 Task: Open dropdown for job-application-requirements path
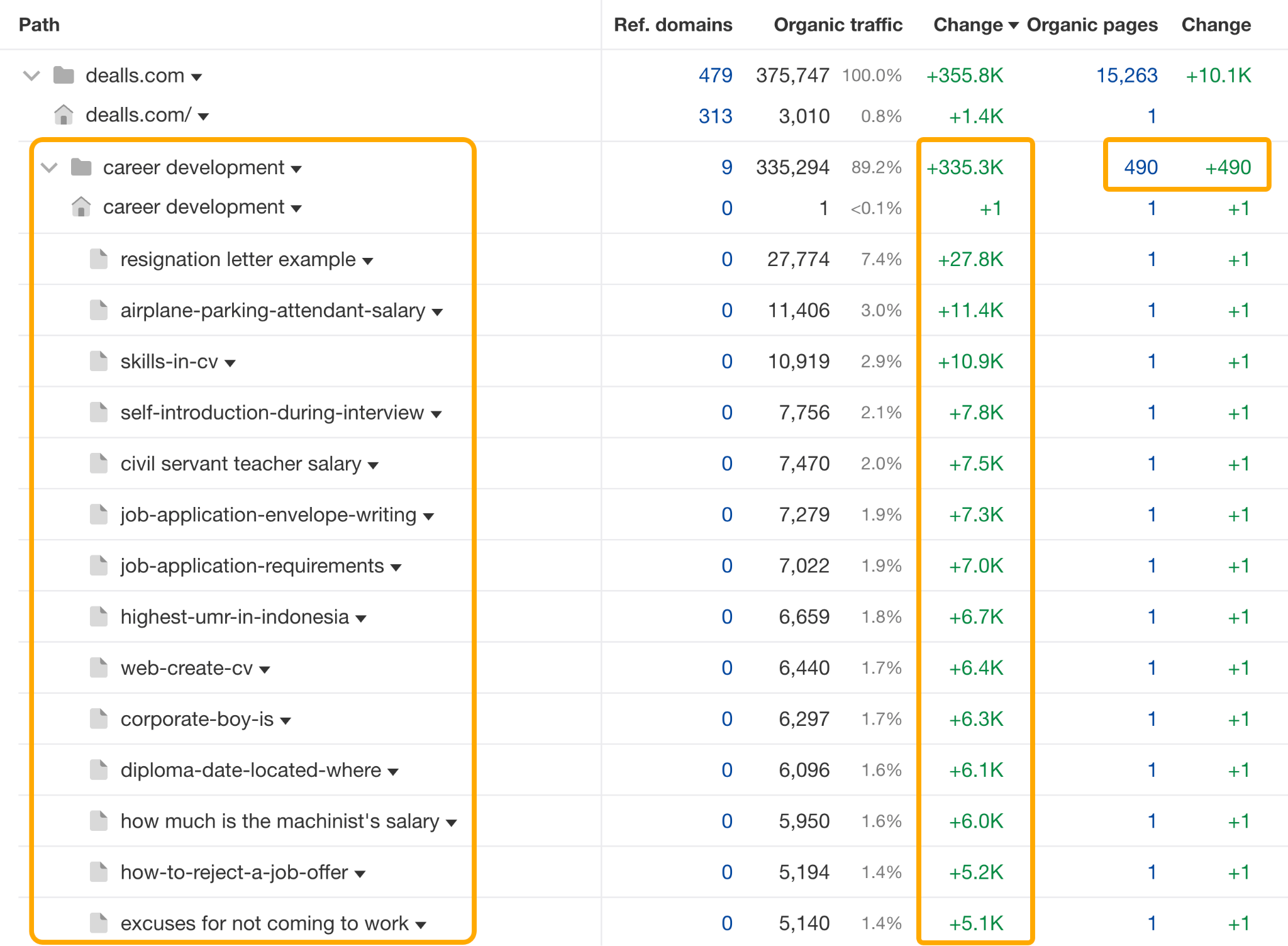pos(396,567)
